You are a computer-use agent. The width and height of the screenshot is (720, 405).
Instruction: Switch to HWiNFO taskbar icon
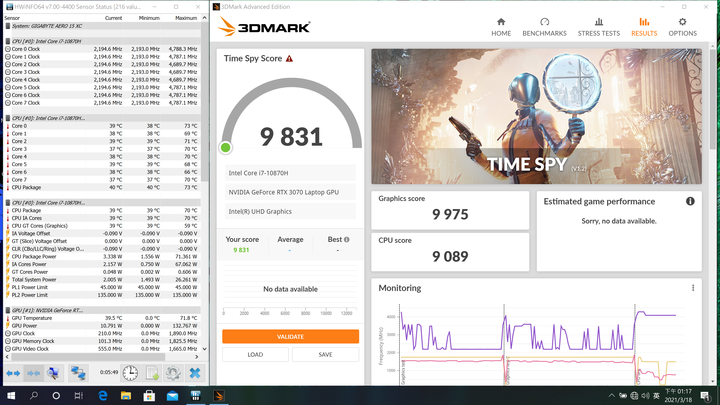(196, 396)
